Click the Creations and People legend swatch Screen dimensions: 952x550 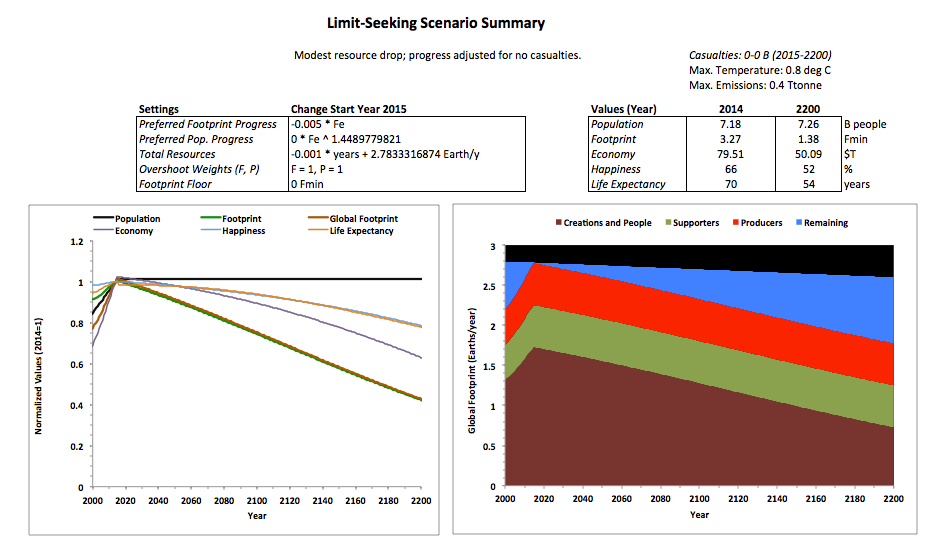(x=557, y=223)
